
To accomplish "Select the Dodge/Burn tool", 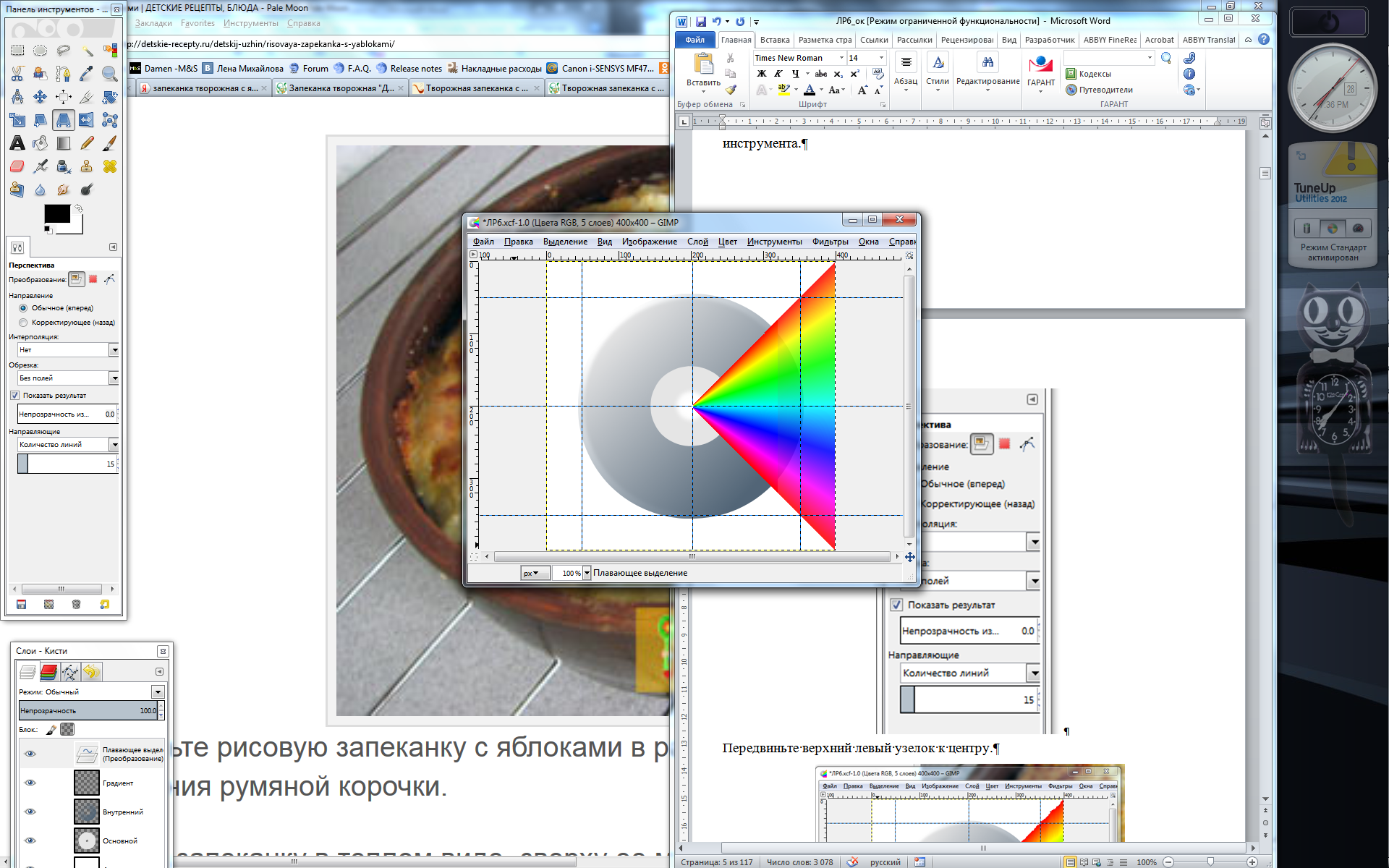I will (87, 190).
